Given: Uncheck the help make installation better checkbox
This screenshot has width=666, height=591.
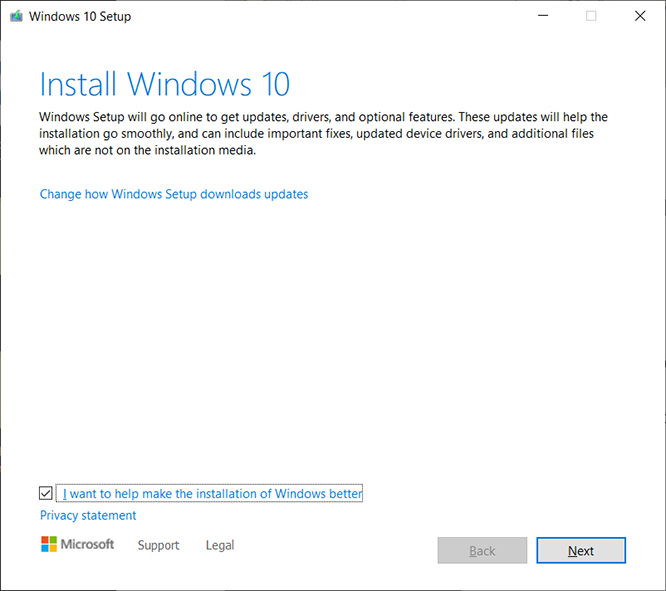Looking at the screenshot, I should click(45, 493).
